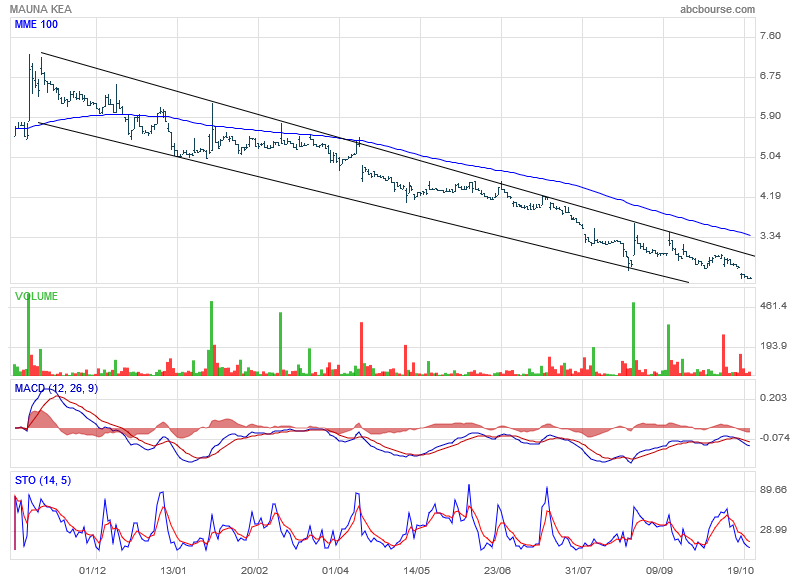Click volume axis value 193.9
The width and height of the screenshot is (800, 580).
pyautogui.click(x=773, y=346)
